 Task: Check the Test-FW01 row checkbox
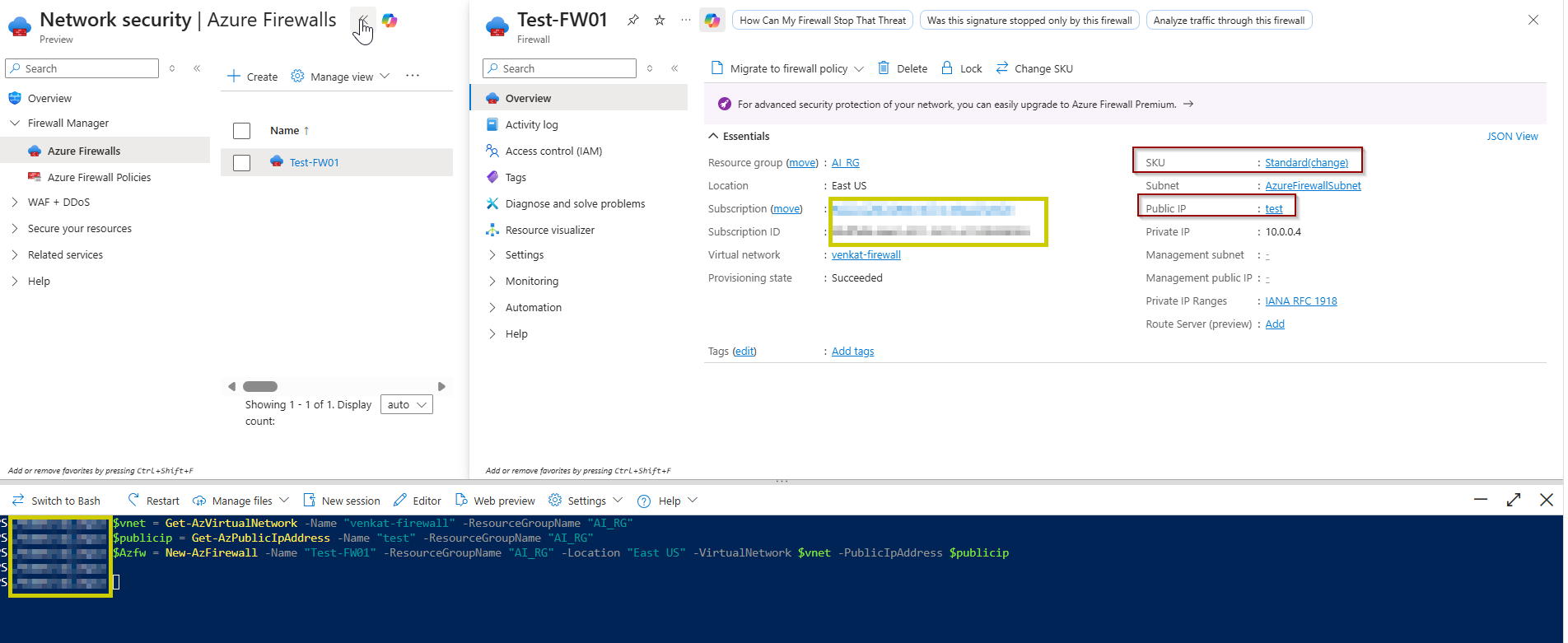[x=241, y=163]
